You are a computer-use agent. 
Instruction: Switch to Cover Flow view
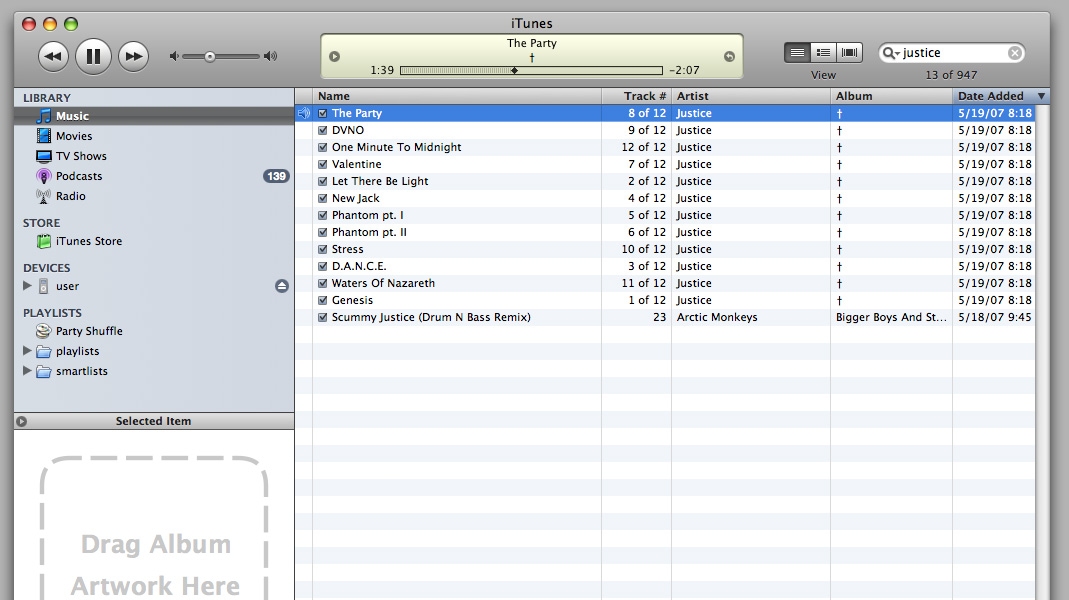click(x=849, y=52)
